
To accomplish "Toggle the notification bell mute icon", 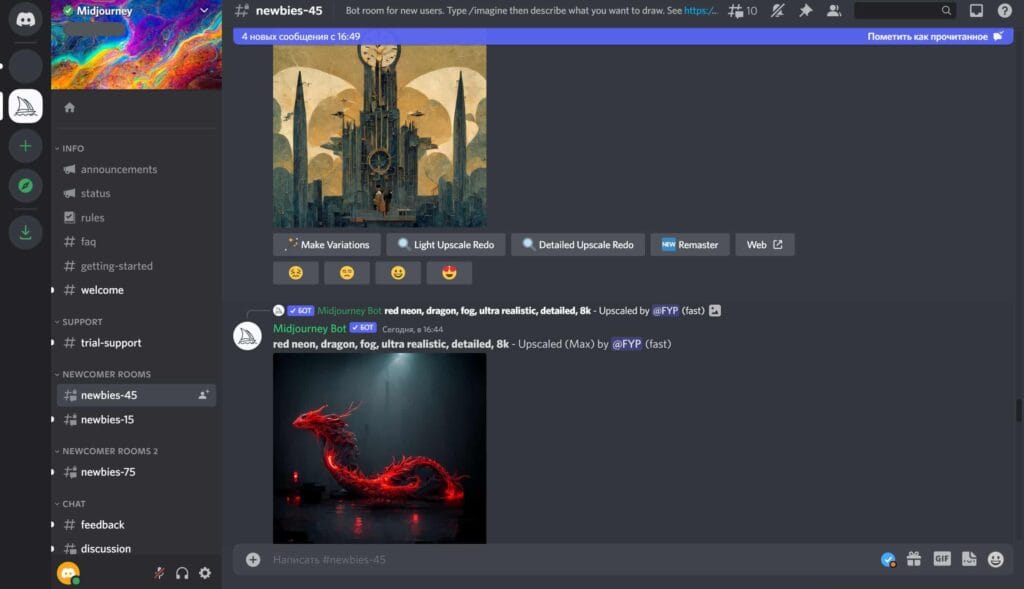I will 777,12.
